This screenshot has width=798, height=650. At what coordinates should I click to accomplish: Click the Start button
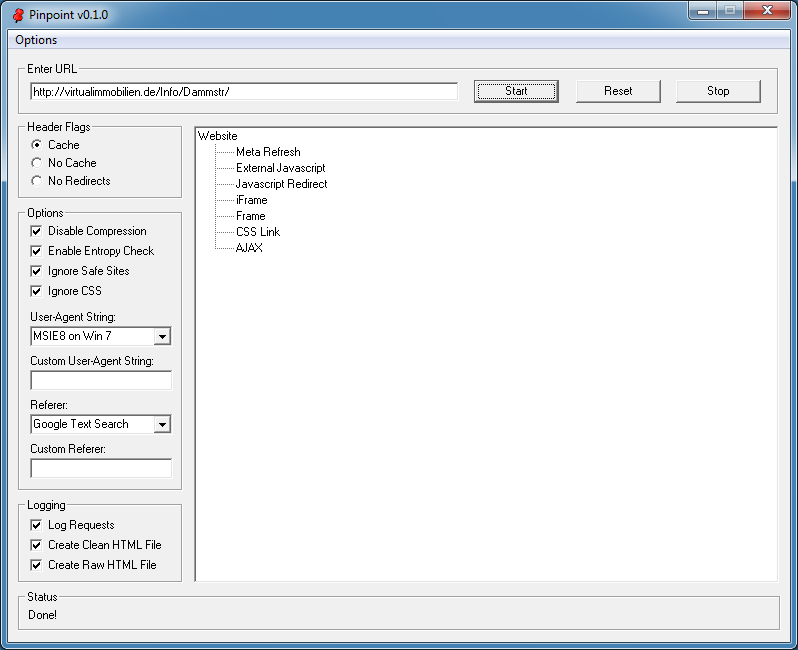tap(516, 91)
